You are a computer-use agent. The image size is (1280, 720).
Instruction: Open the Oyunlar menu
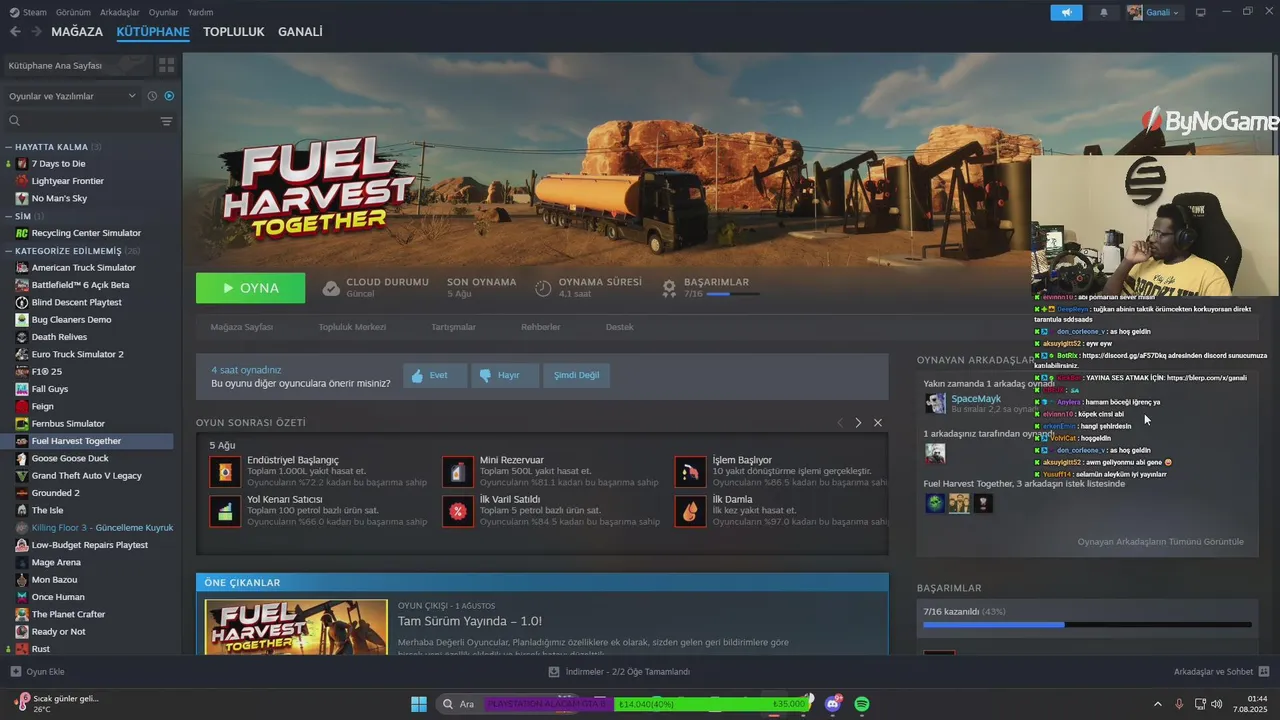[164, 12]
